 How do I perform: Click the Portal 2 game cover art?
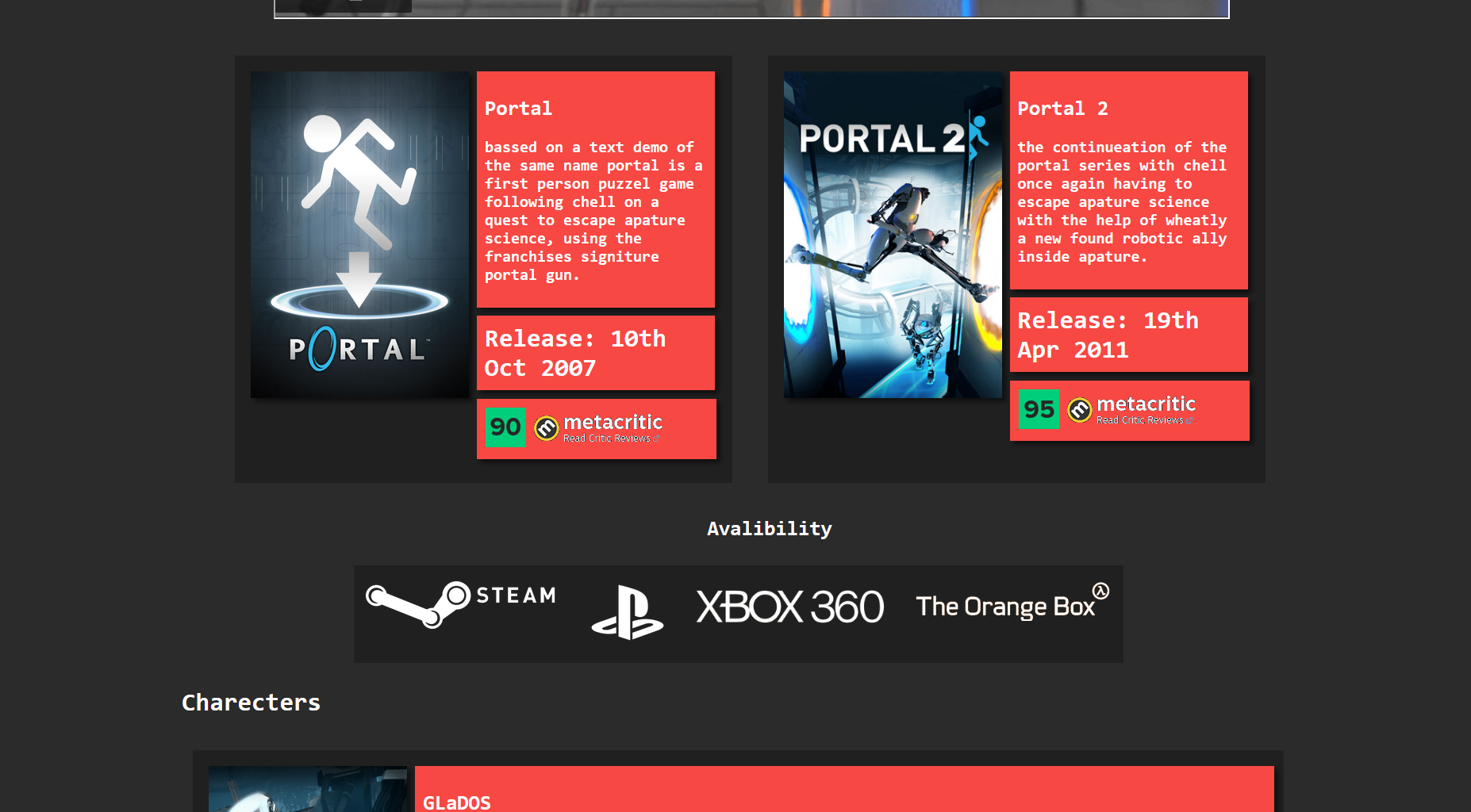click(893, 235)
